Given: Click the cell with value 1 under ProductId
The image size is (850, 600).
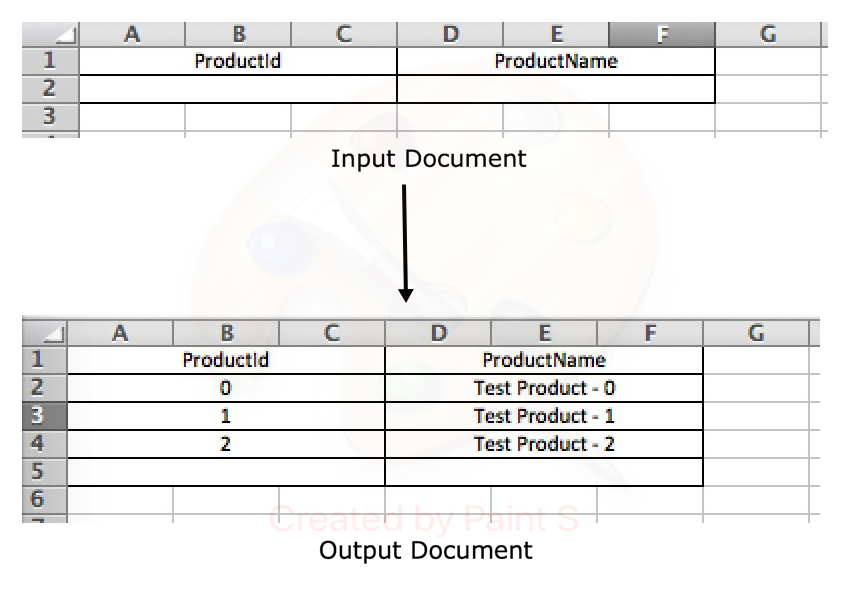Looking at the screenshot, I should [x=227, y=414].
